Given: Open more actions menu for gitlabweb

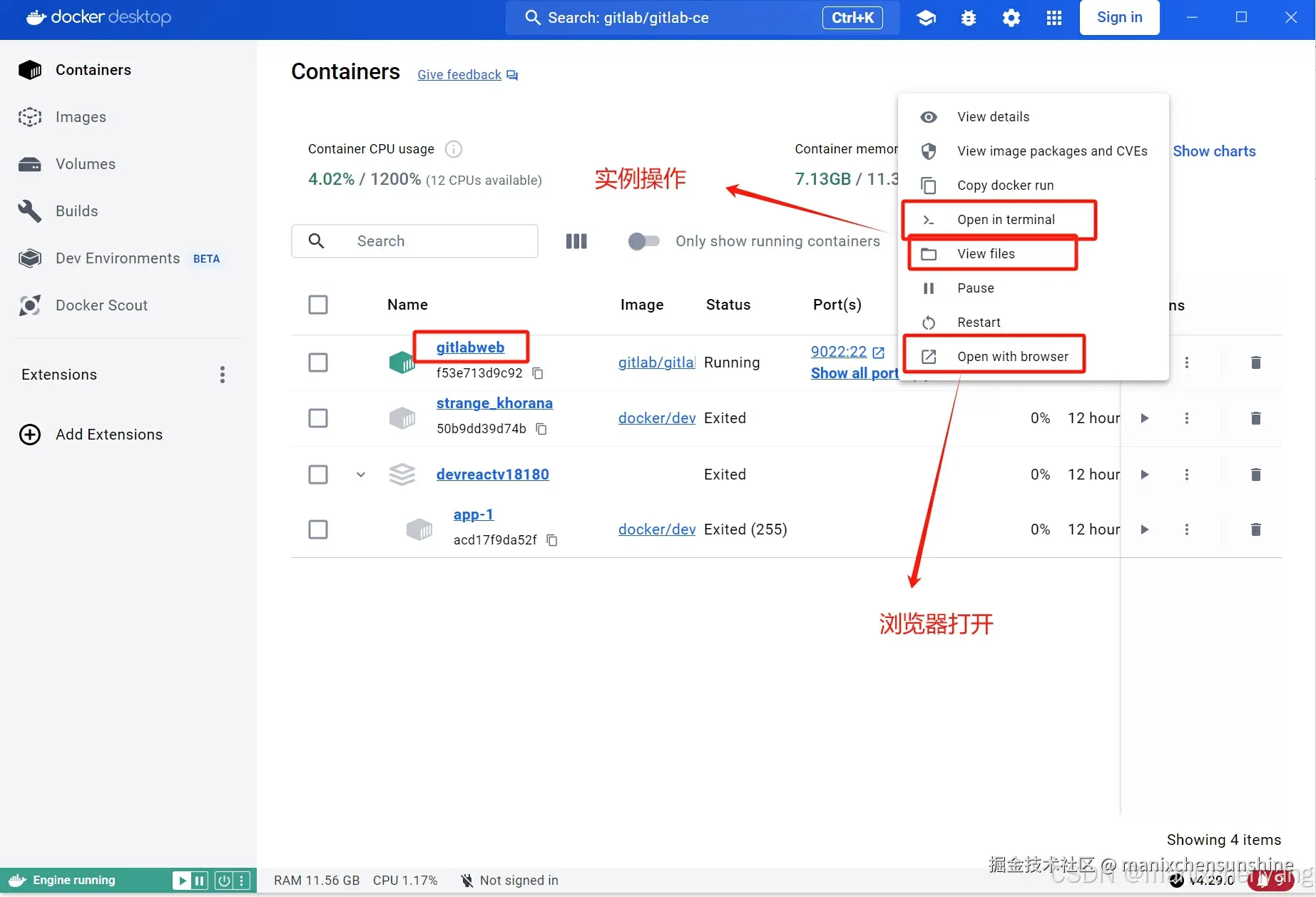Looking at the screenshot, I should pos(1187,363).
